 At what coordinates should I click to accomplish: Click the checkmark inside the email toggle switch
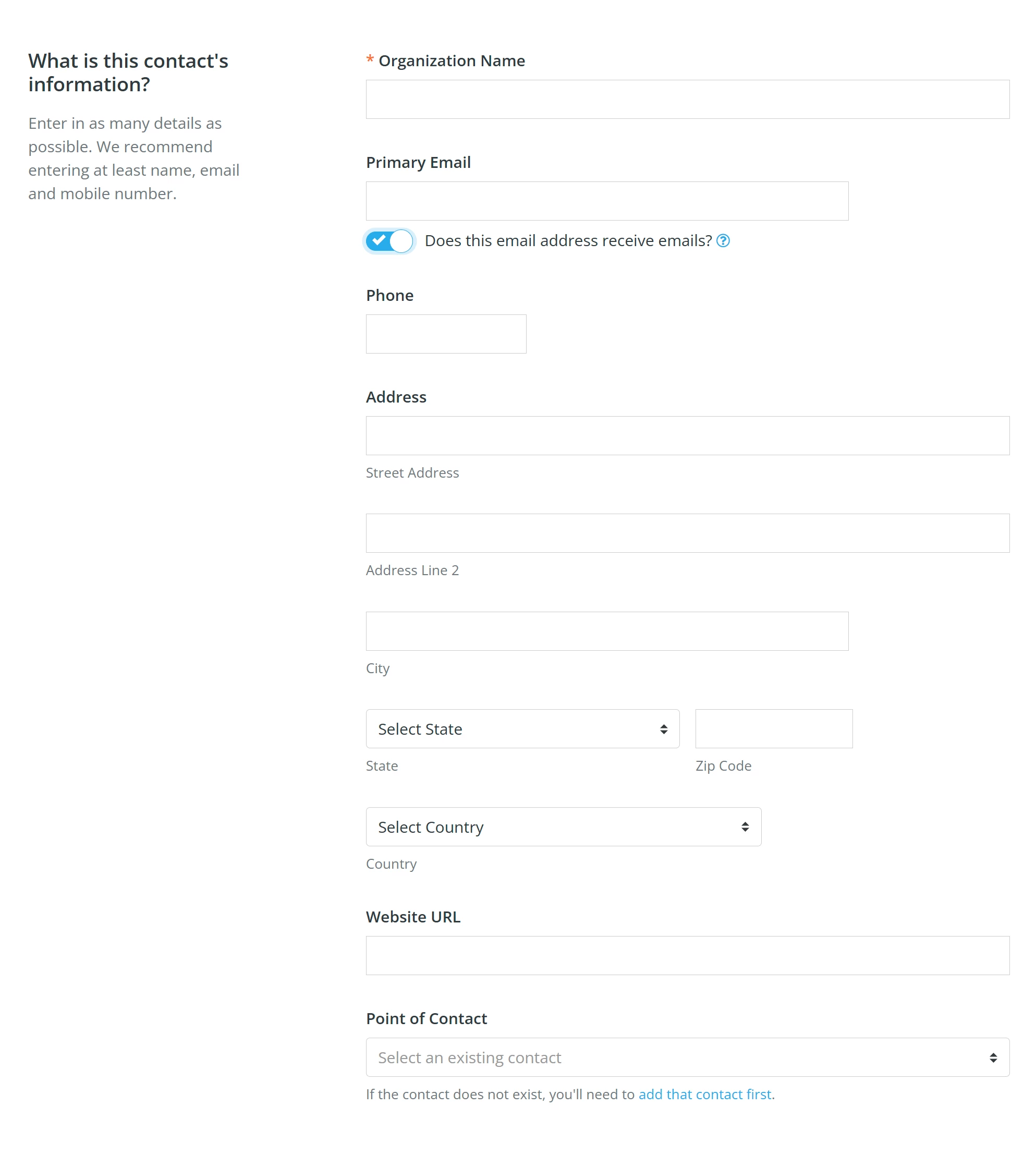tap(382, 241)
